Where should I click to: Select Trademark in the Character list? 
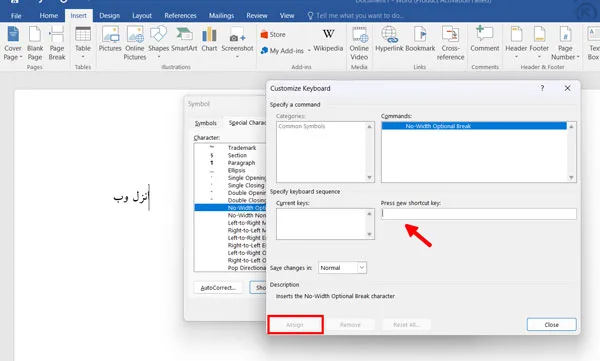click(230, 148)
